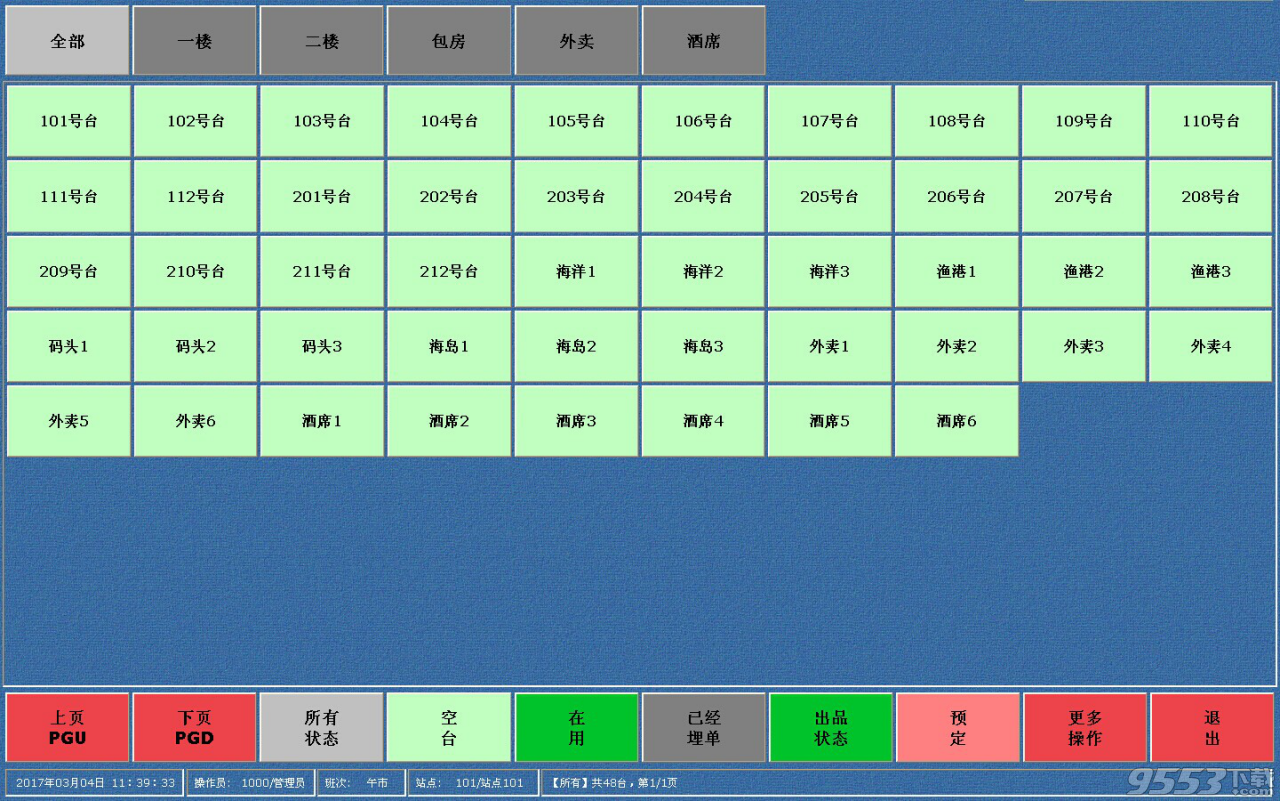Open room 渔港2
This screenshot has width=1280, height=801.
pyautogui.click(x=1083, y=271)
